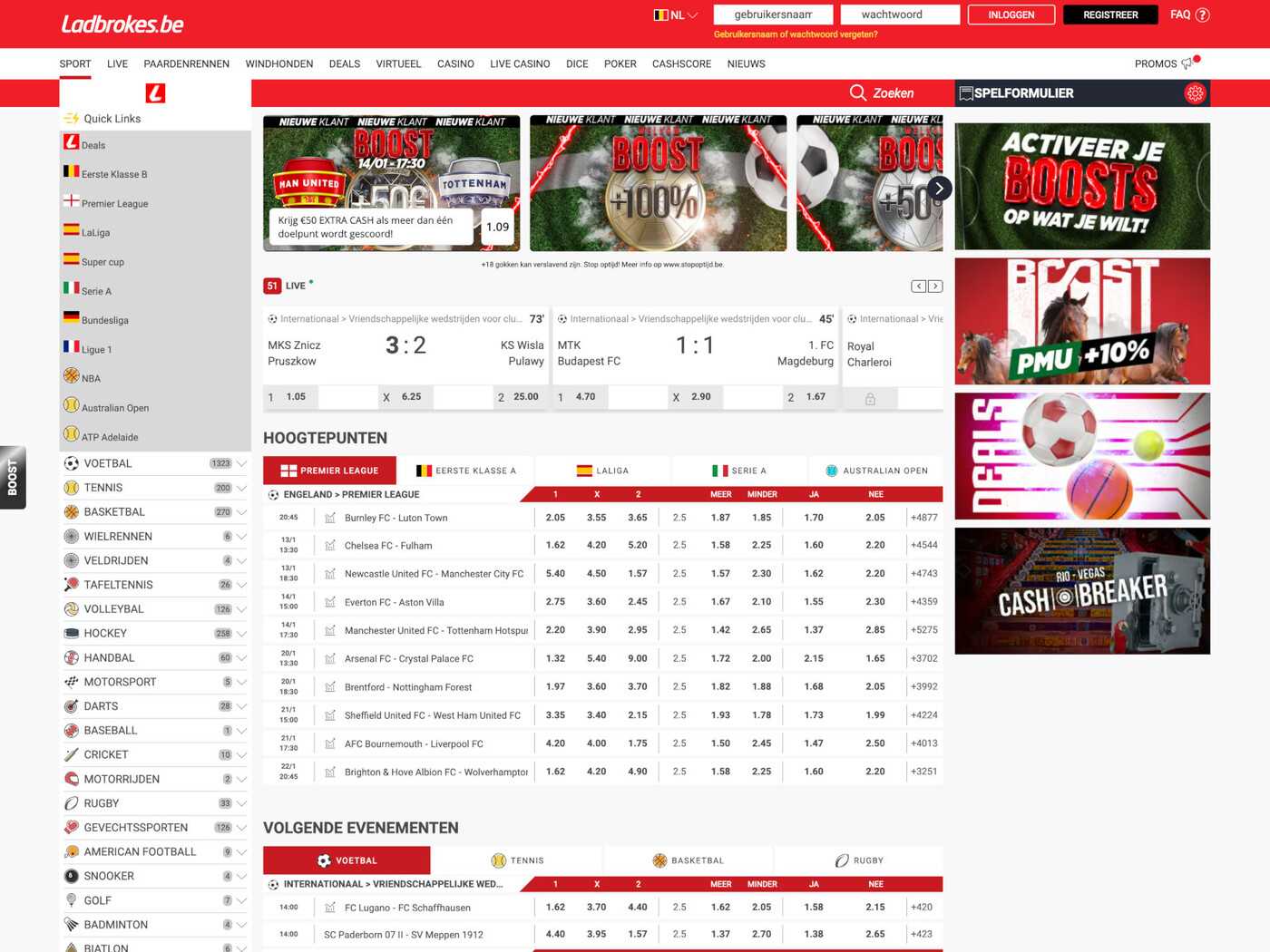Open stats icon for Burnley FC - Luton Town

pos(330,518)
